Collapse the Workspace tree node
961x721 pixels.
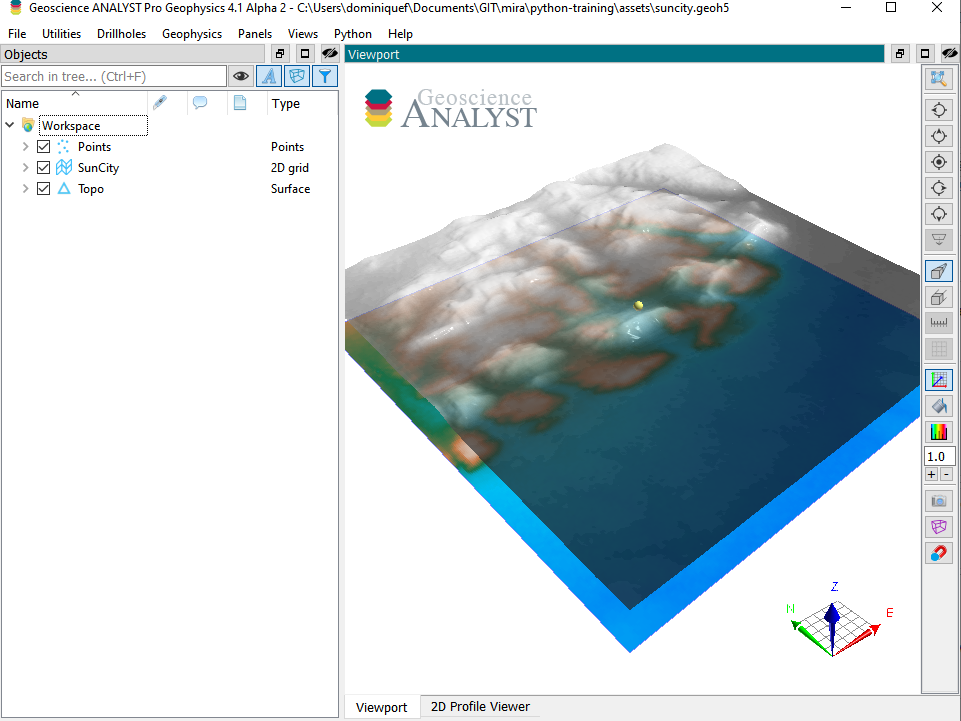point(10,125)
